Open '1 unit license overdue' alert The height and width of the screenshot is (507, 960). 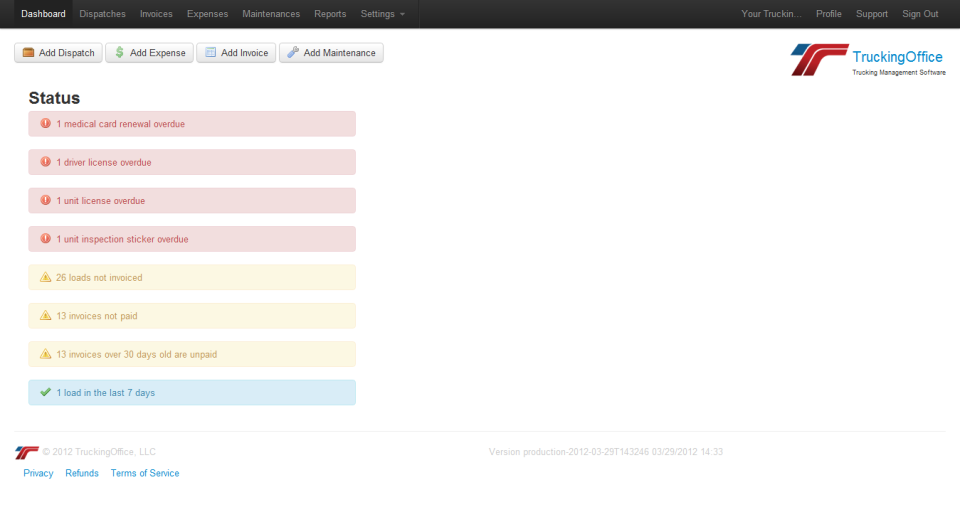[x=192, y=200]
